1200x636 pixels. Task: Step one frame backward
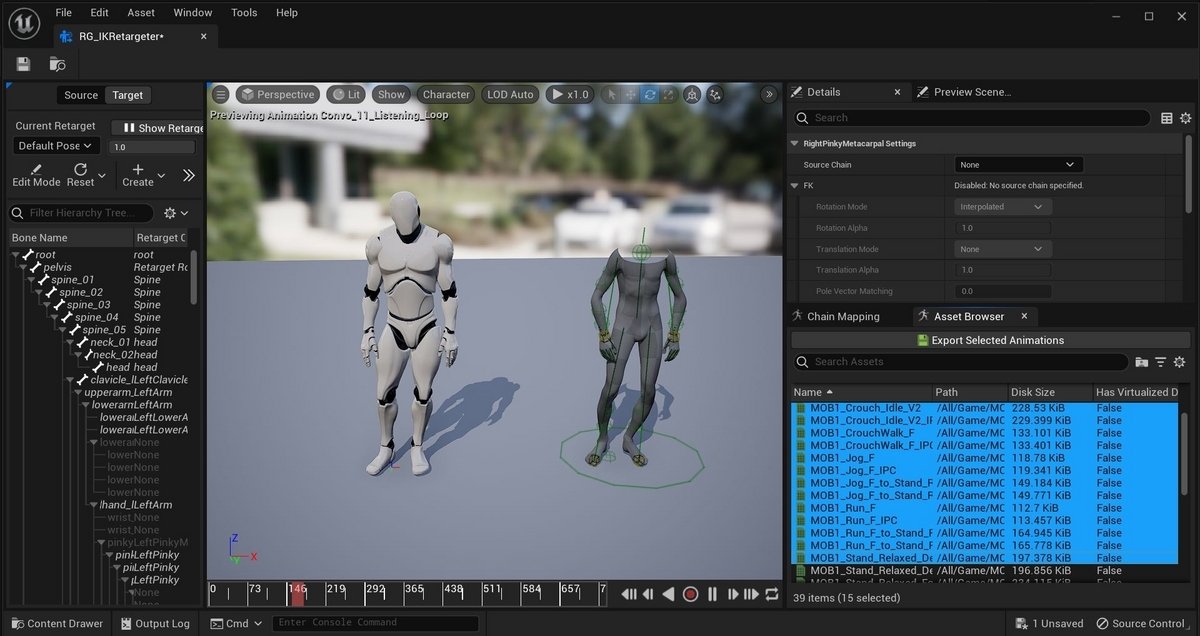coord(649,594)
